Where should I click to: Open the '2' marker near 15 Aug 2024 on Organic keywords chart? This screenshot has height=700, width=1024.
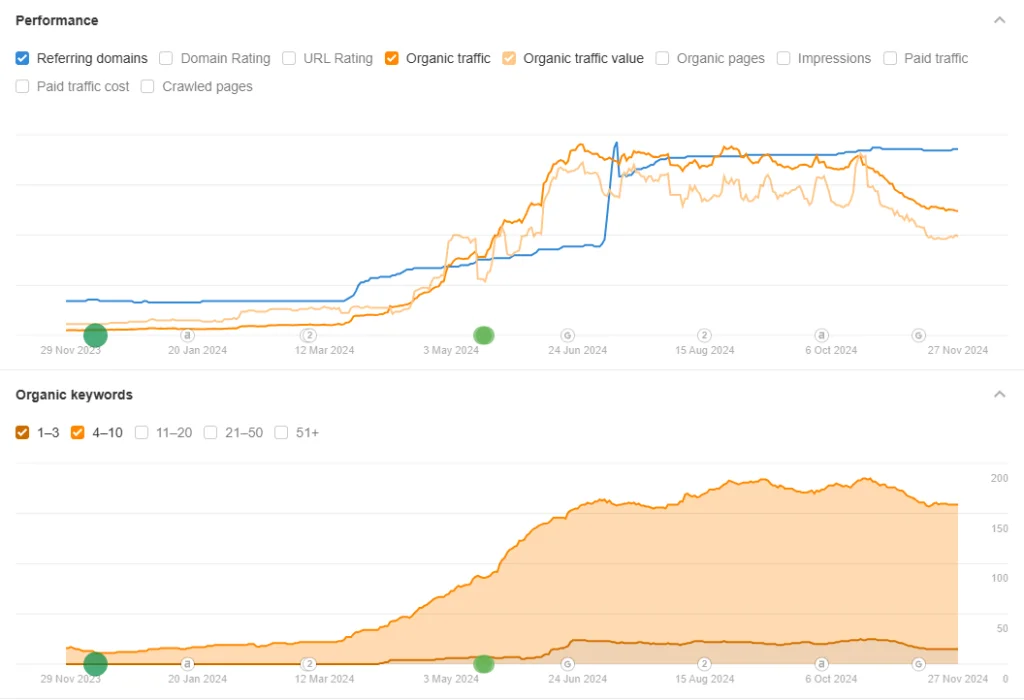pyautogui.click(x=704, y=664)
